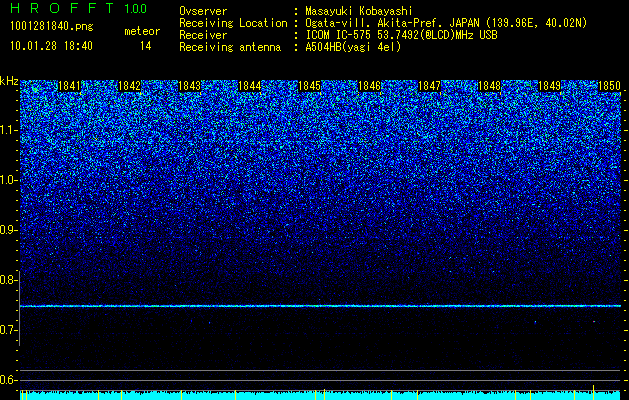The image size is (629, 400).
Task: Select the filename 1001281840.png
Action: [x=52, y=26]
